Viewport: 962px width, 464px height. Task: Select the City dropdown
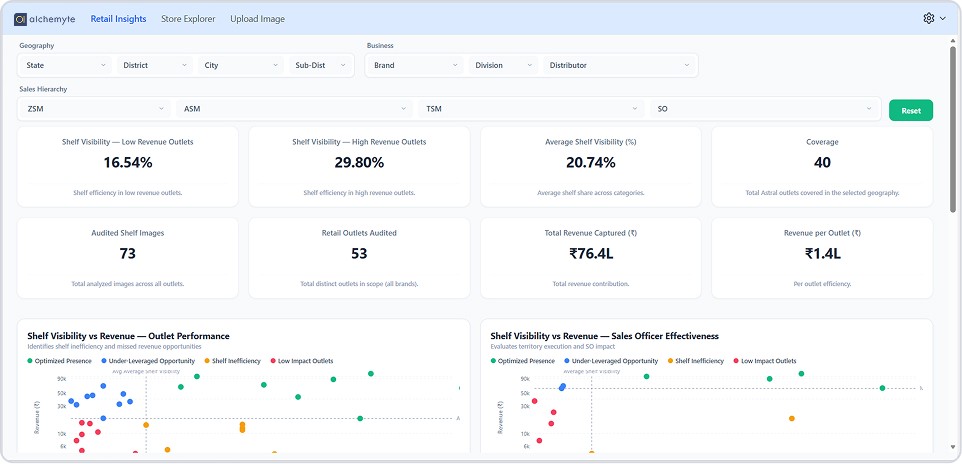point(241,65)
